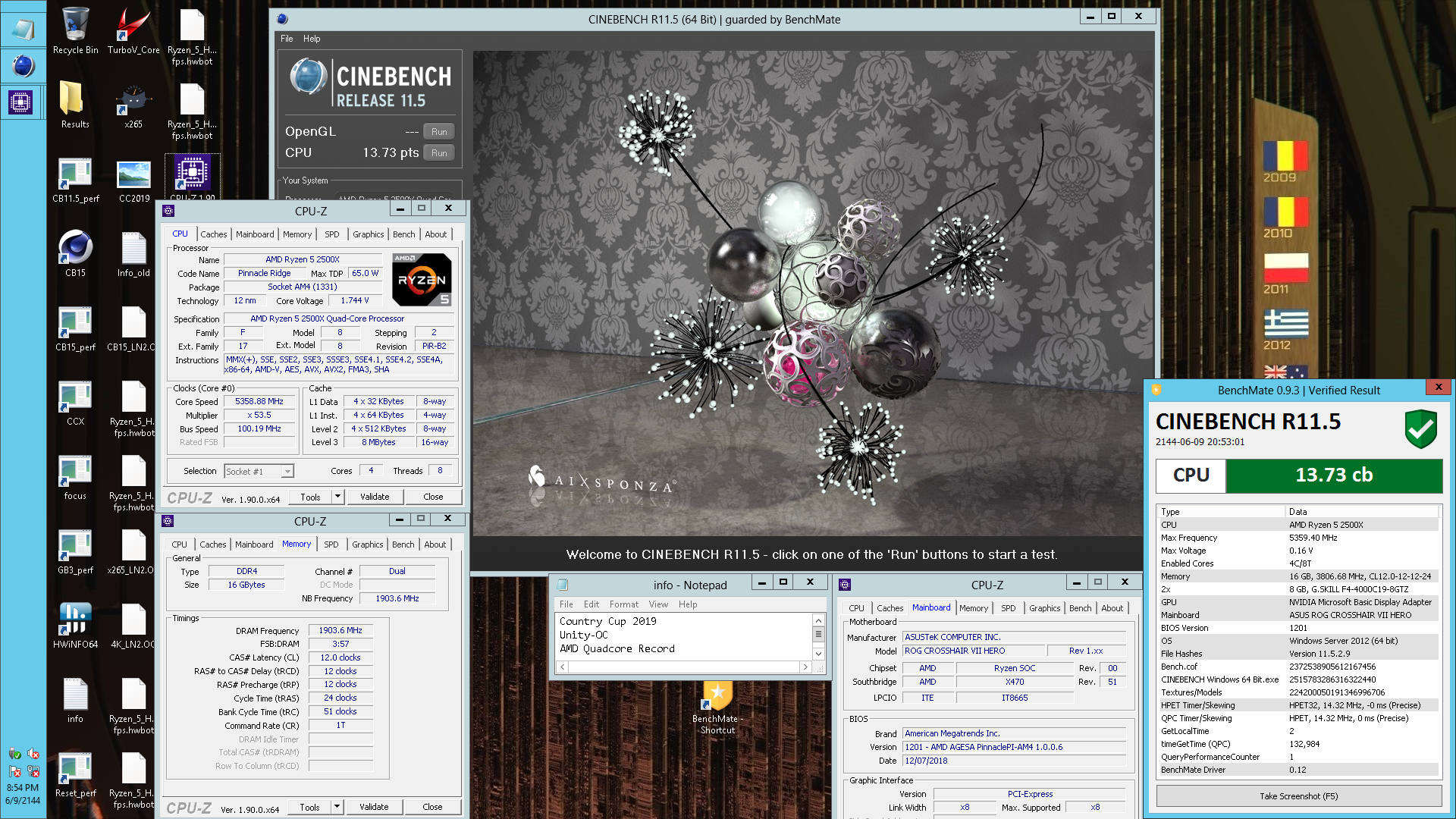Viewport: 1456px width, 819px height.
Task: Open the GB3_perf desktop icon
Action: coord(75,551)
